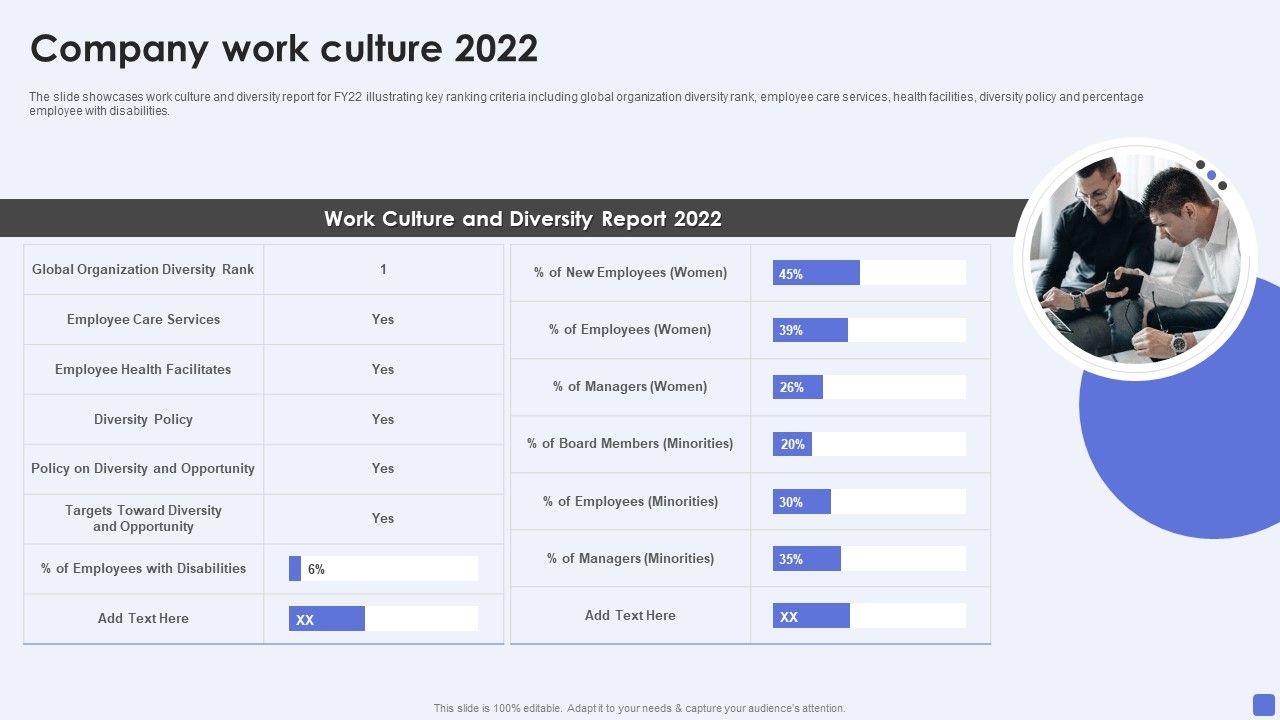The width and height of the screenshot is (1280, 720).
Task: Click the 35% Managers (Minorities) bar
Action: (x=806, y=559)
